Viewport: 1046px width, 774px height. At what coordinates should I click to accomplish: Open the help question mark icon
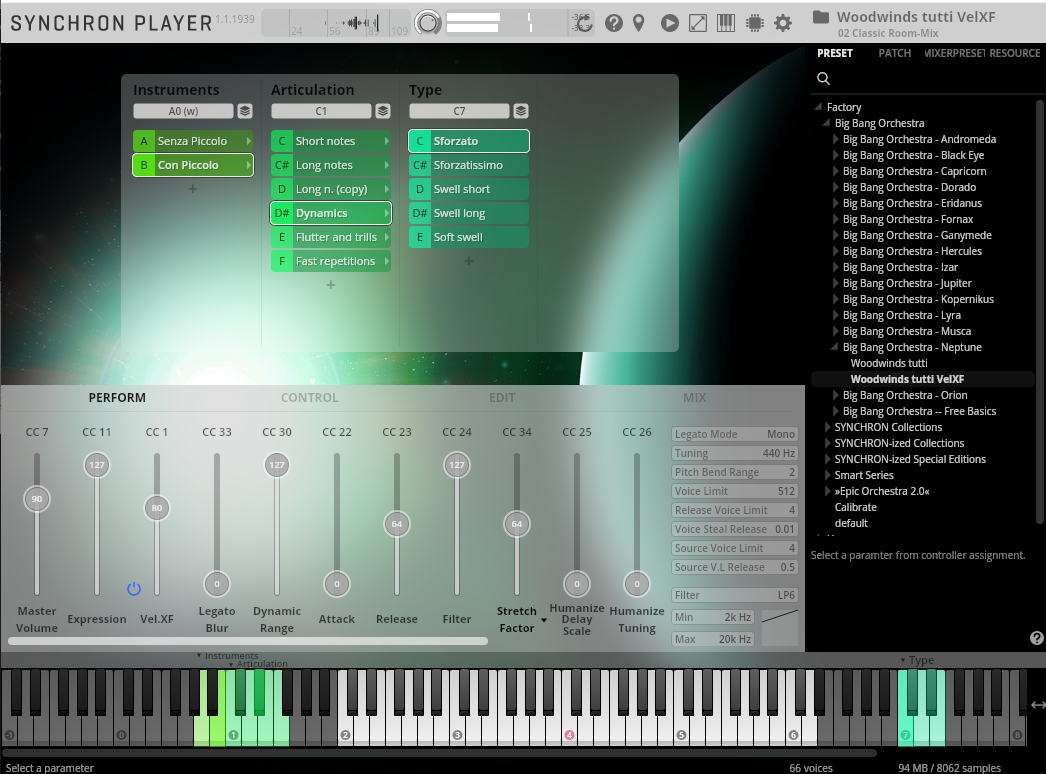point(614,23)
